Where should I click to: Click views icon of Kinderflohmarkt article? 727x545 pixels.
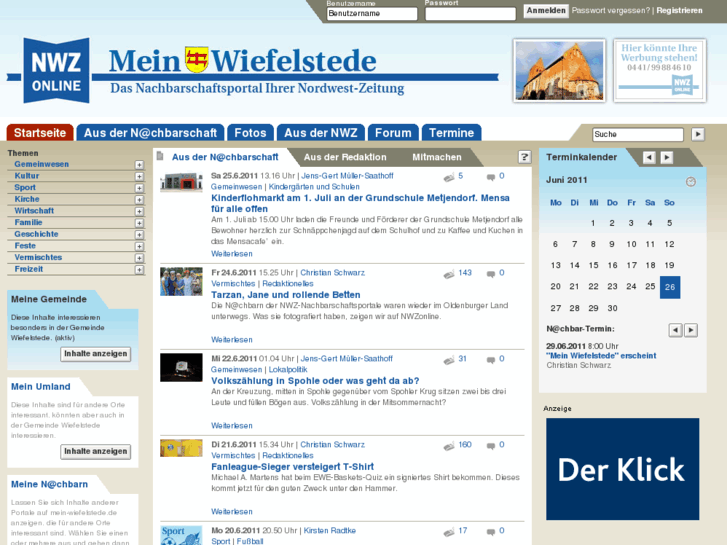pos(449,177)
